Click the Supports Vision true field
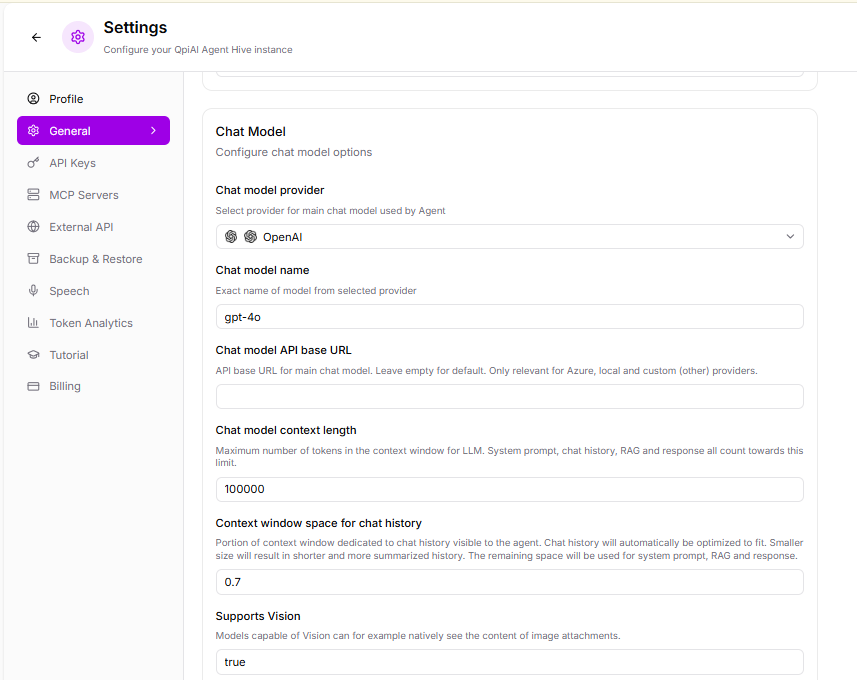 pos(509,662)
